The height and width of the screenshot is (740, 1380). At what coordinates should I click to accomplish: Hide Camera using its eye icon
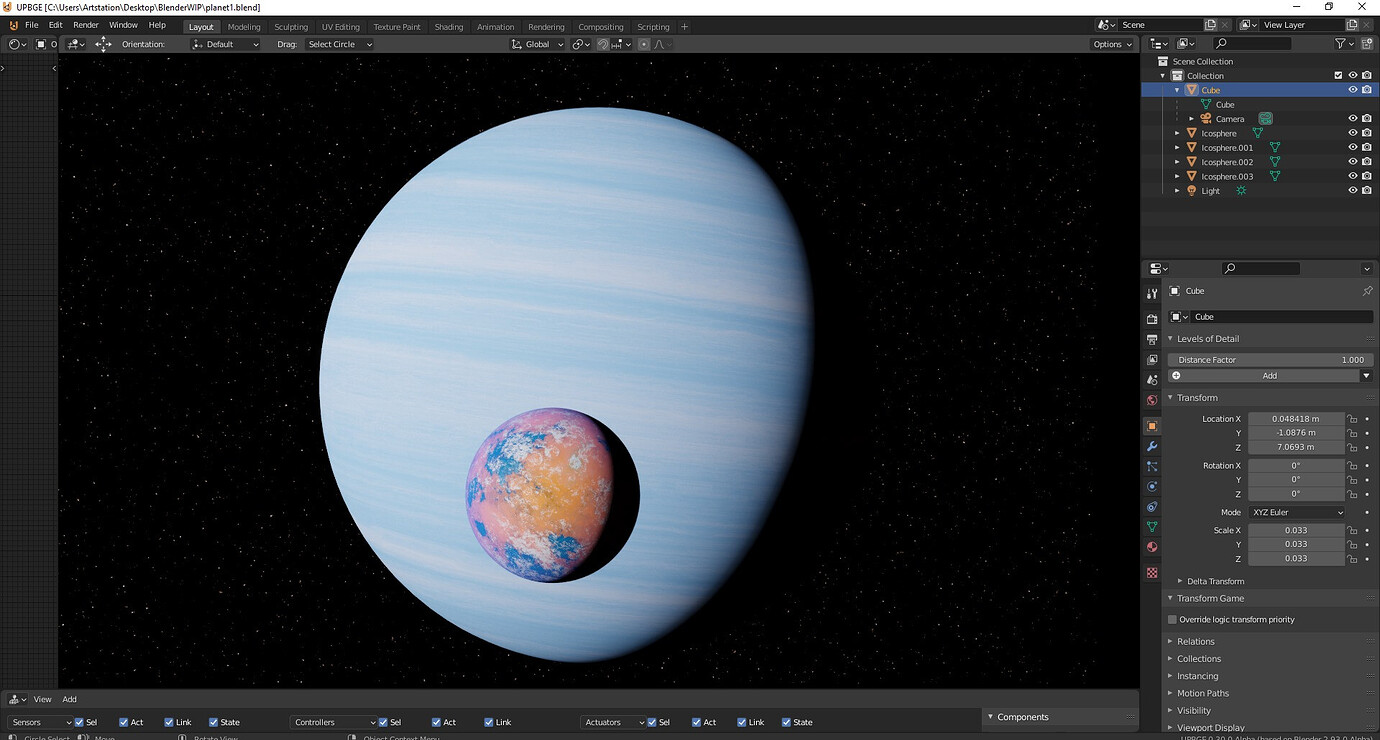pyautogui.click(x=1352, y=119)
